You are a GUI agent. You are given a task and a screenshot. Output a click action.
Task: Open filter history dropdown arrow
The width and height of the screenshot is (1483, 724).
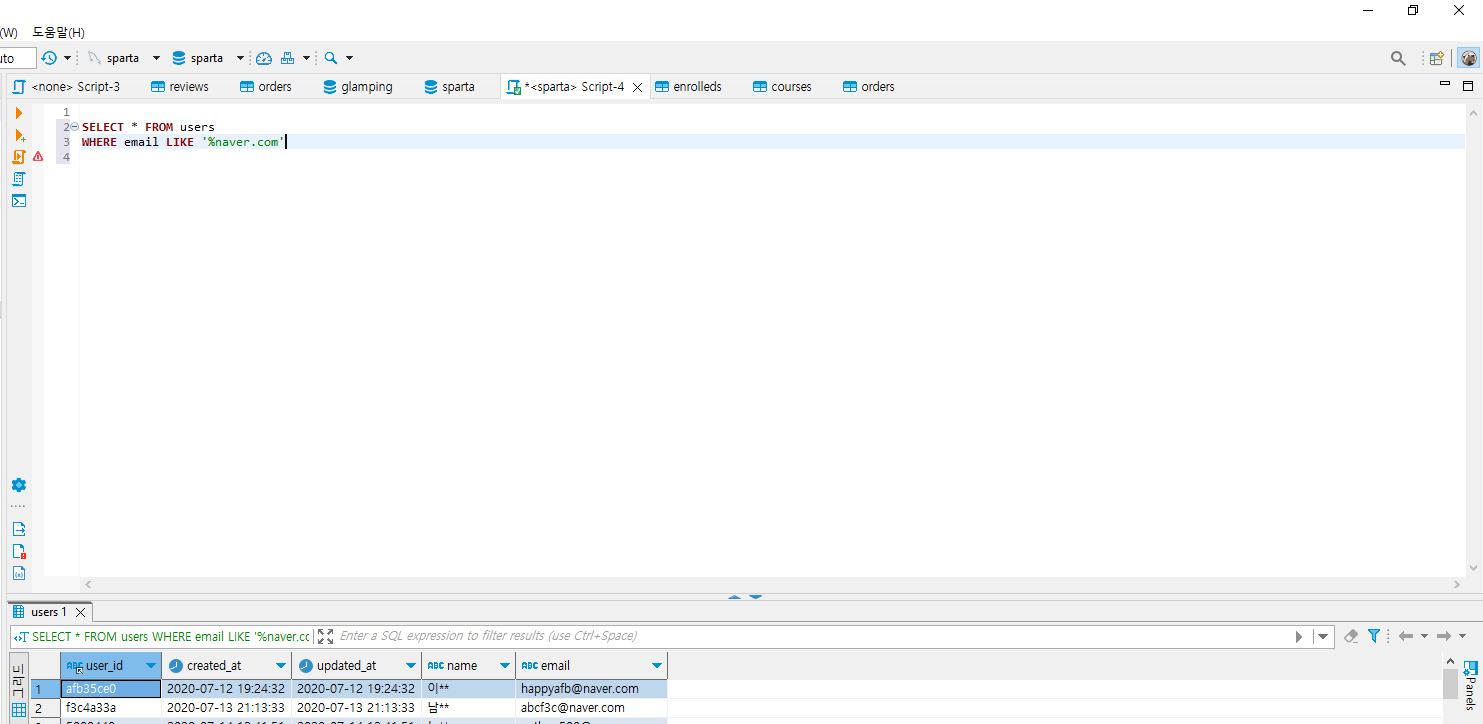[1323, 636]
